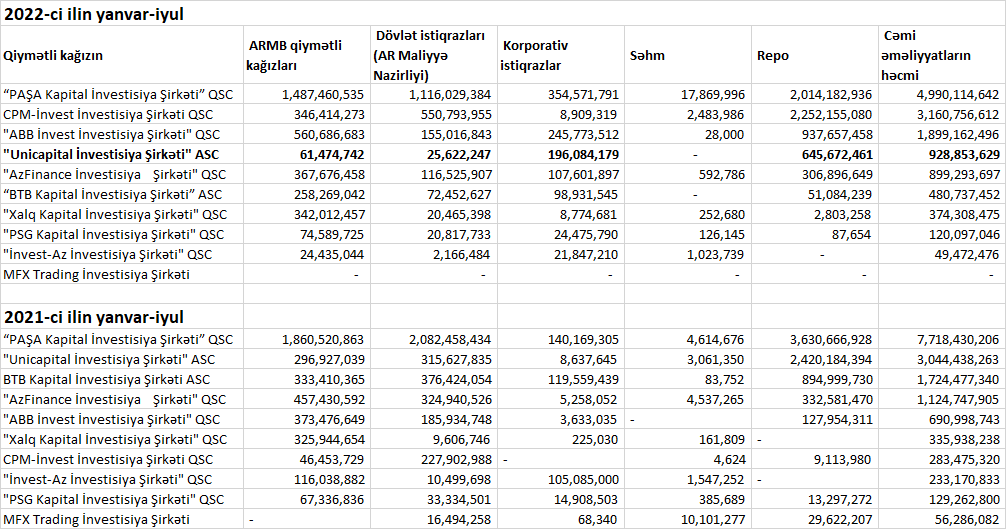Select cell with value 560,686,683
Image resolution: width=1006 pixels, height=529 pixels.
[307, 135]
